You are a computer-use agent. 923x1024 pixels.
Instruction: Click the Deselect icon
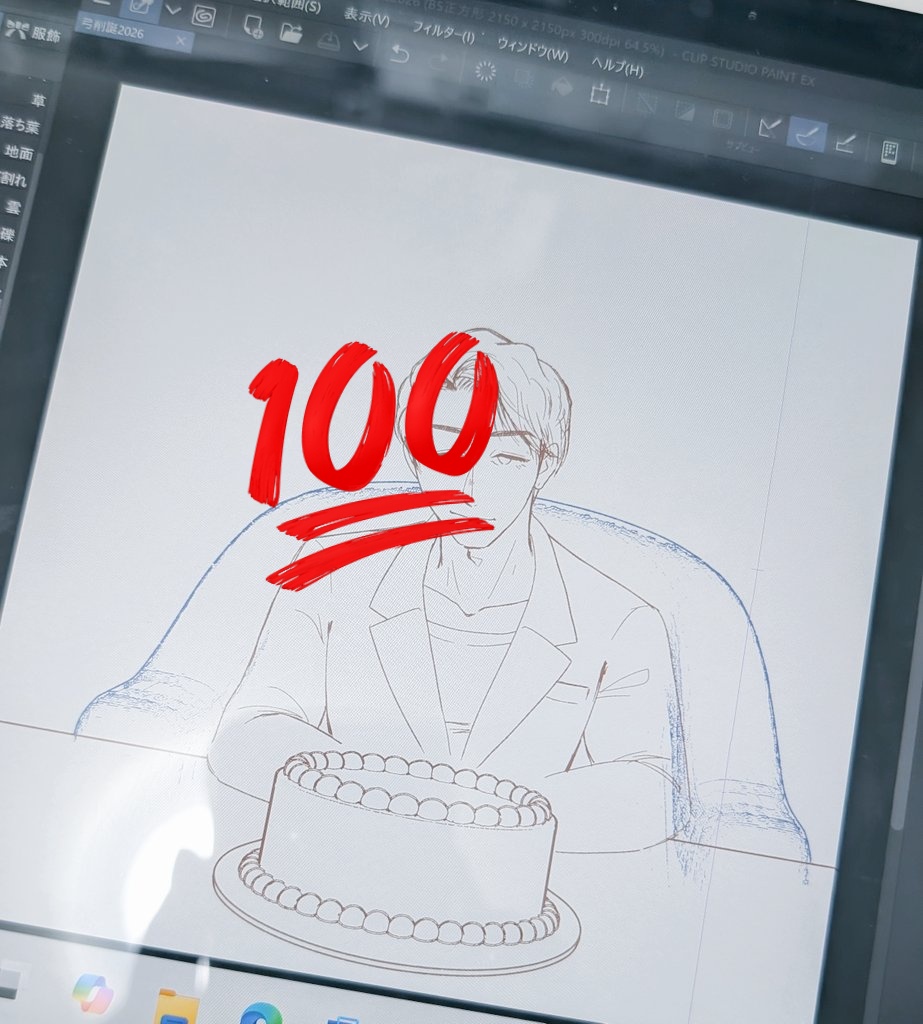point(647,103)
